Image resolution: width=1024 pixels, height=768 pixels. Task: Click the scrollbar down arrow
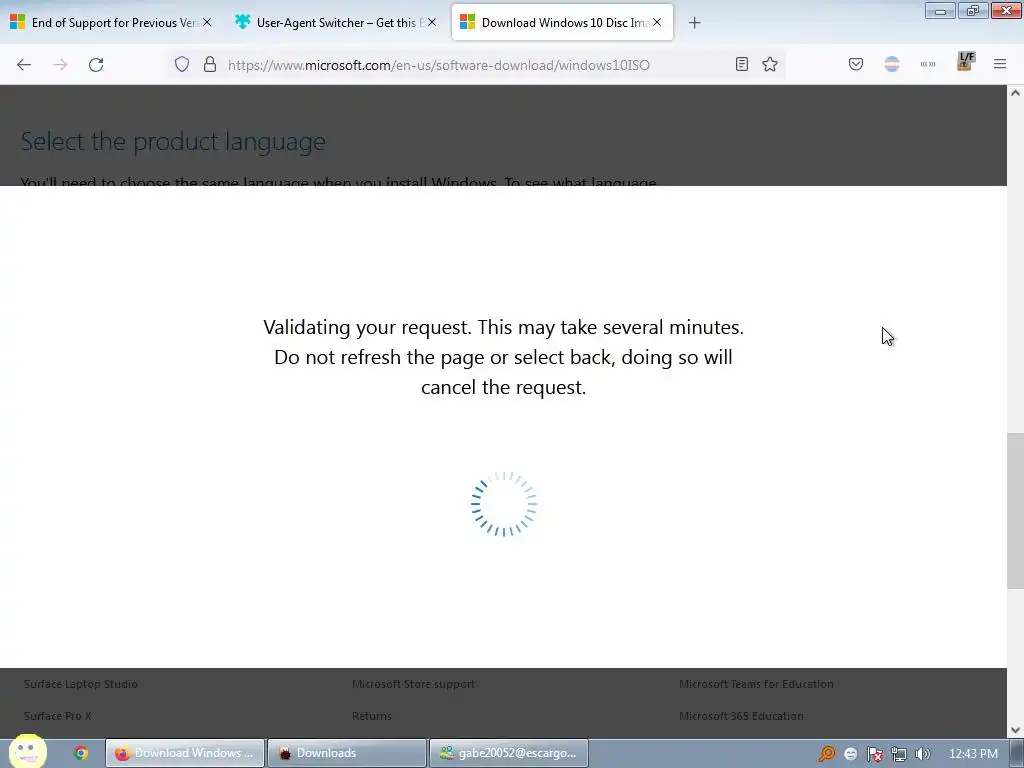point(1015,729)
